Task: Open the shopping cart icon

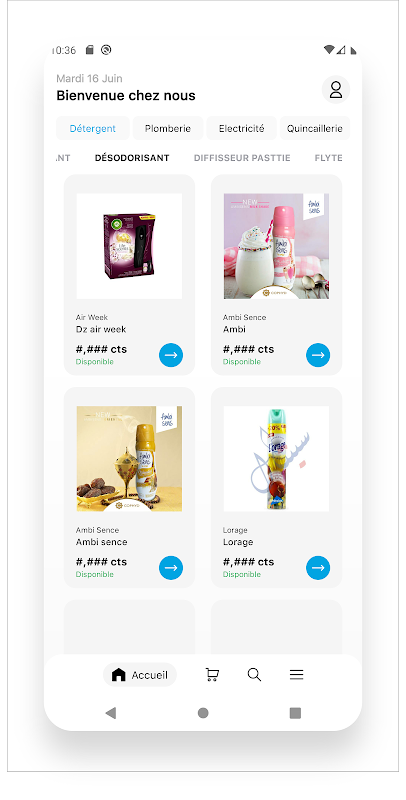Action: pyautogui.click(x=212, y=674)
